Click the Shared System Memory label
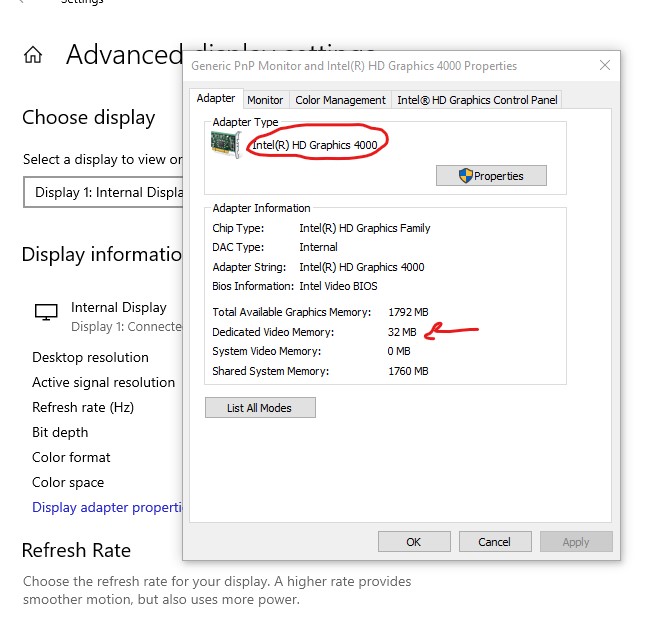 coord(271,371)
